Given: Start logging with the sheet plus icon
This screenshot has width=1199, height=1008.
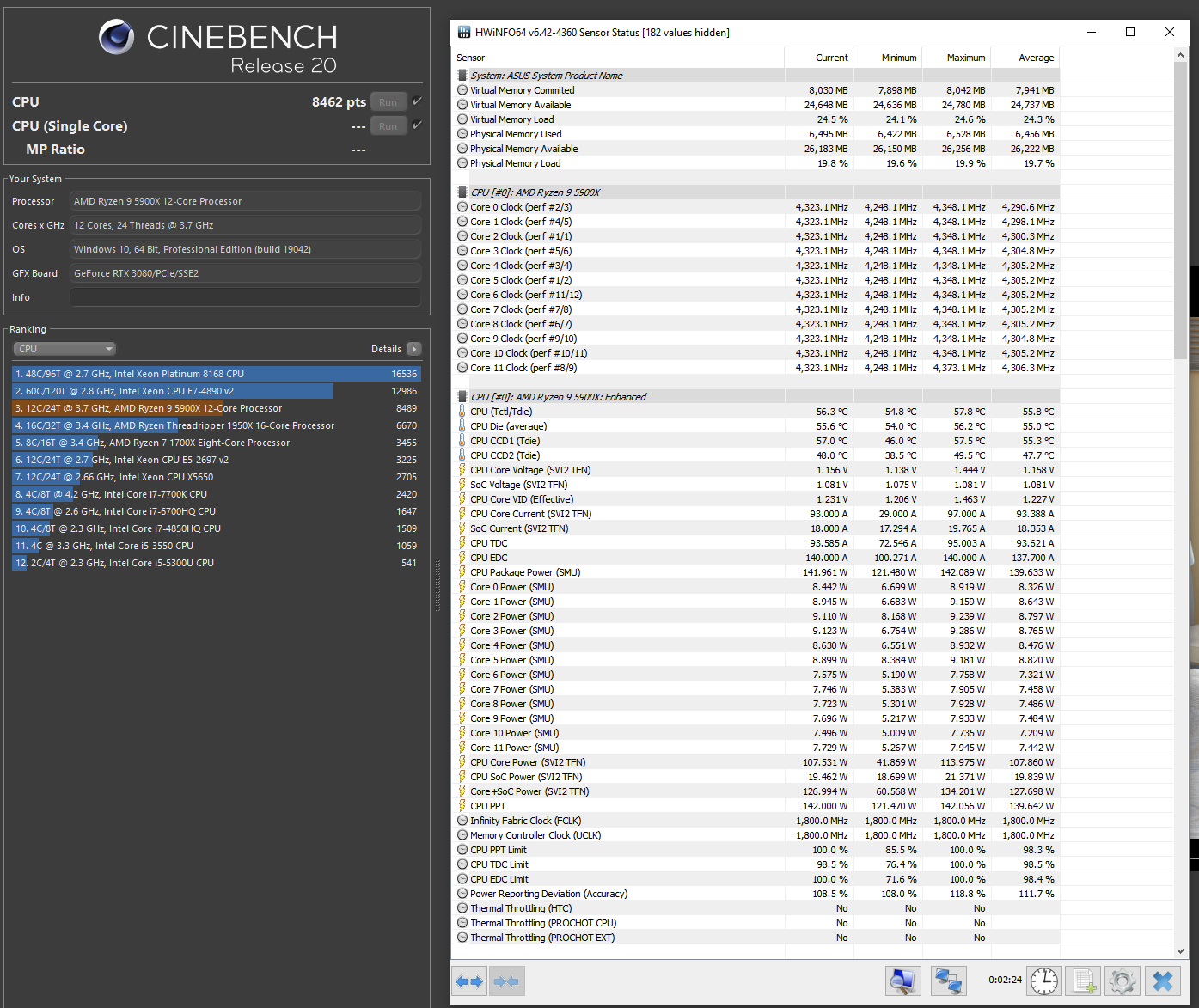Looking at the screenshot, I should 1084,981.
